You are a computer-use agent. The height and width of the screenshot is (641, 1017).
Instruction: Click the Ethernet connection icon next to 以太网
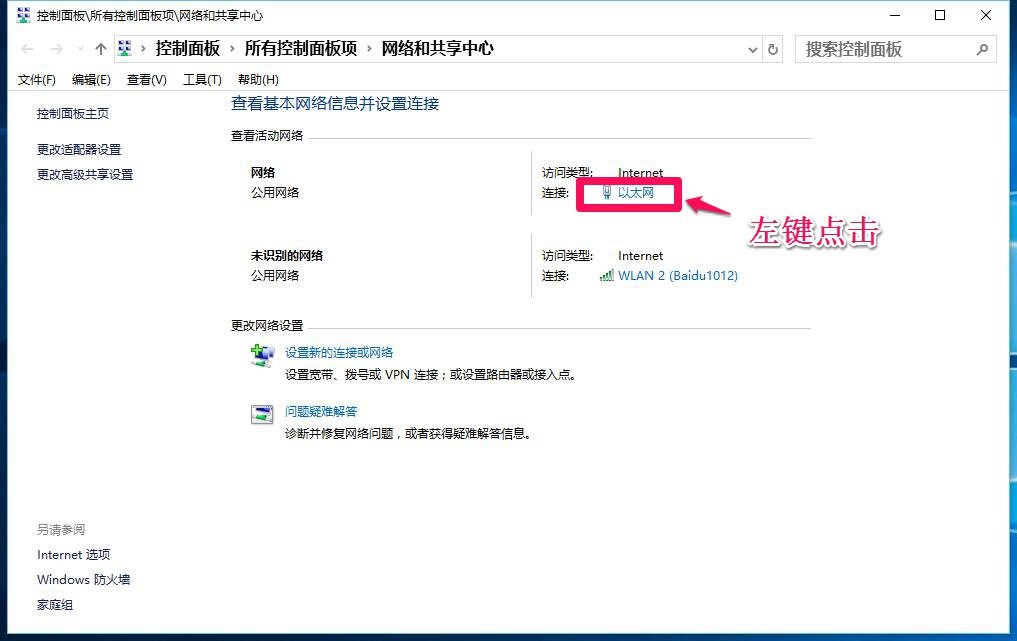(608, 191)
